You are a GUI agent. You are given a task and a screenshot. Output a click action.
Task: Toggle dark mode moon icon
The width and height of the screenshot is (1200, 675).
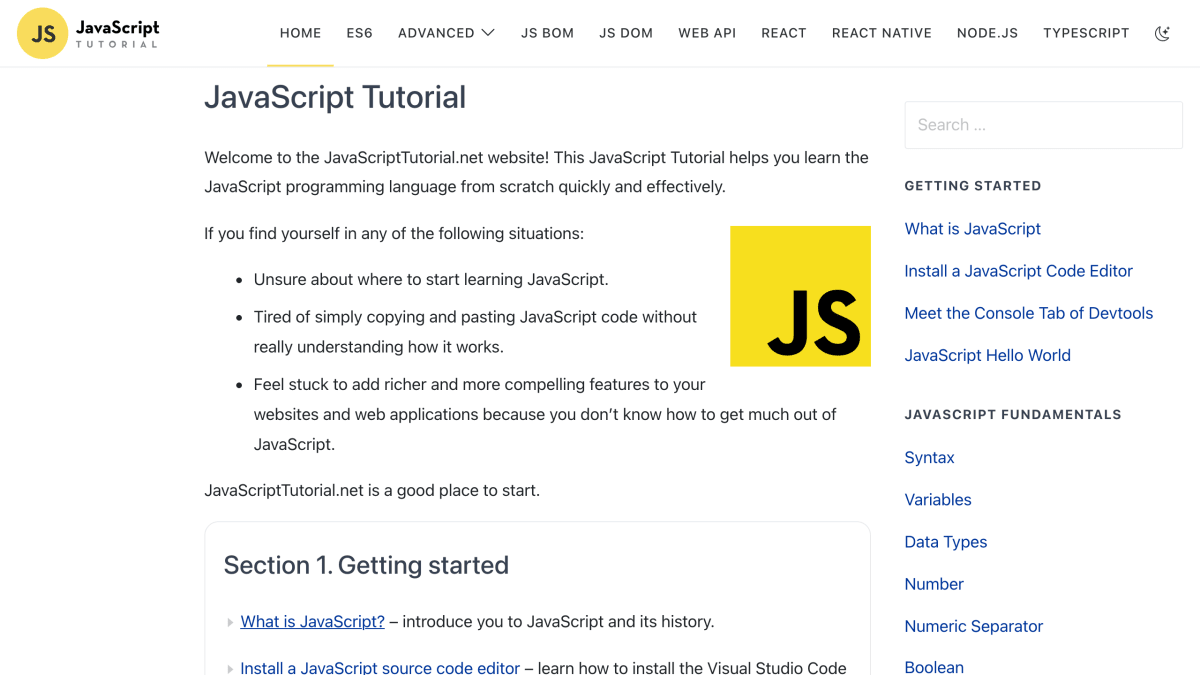[1162, 33]
